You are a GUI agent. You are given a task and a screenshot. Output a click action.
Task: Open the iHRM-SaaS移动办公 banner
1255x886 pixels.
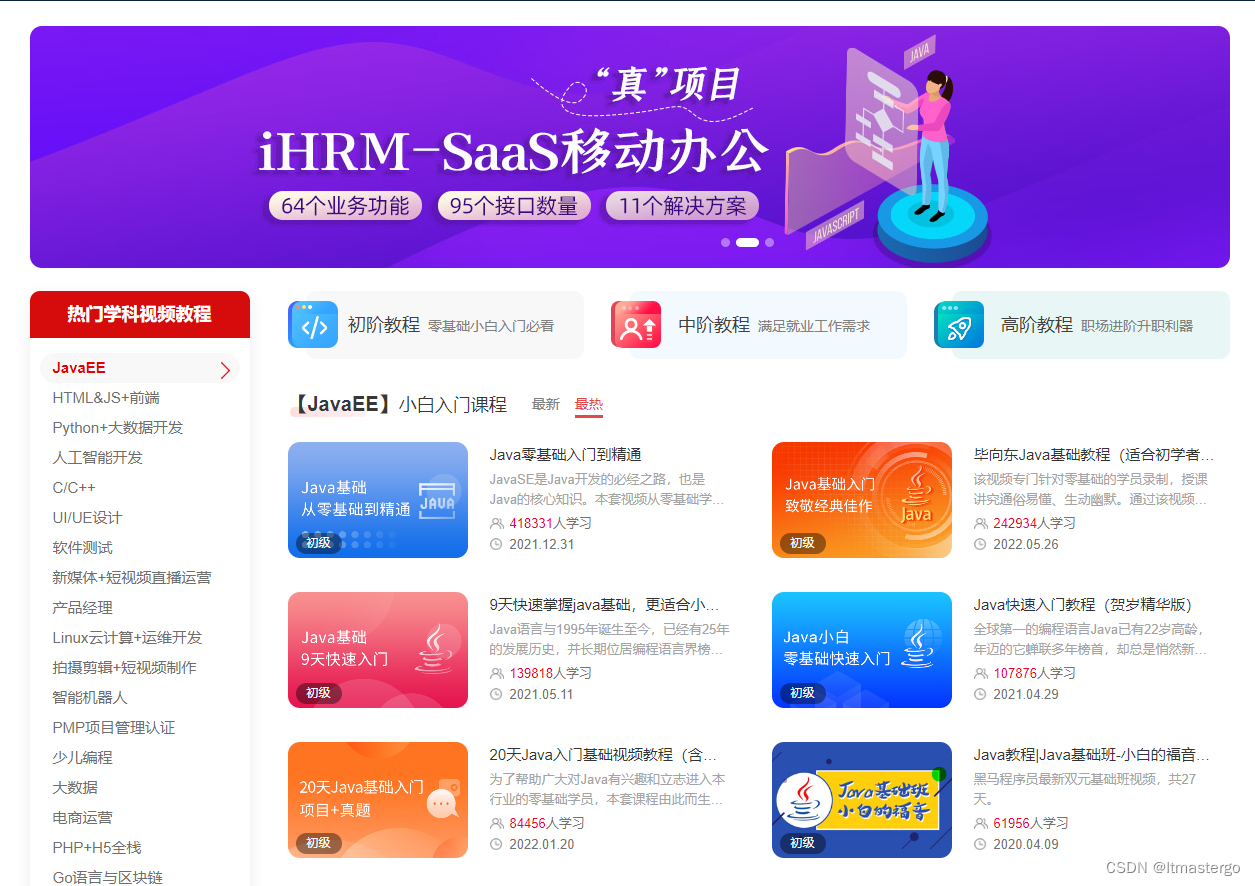pyautogui.click(x=630, y=147)
